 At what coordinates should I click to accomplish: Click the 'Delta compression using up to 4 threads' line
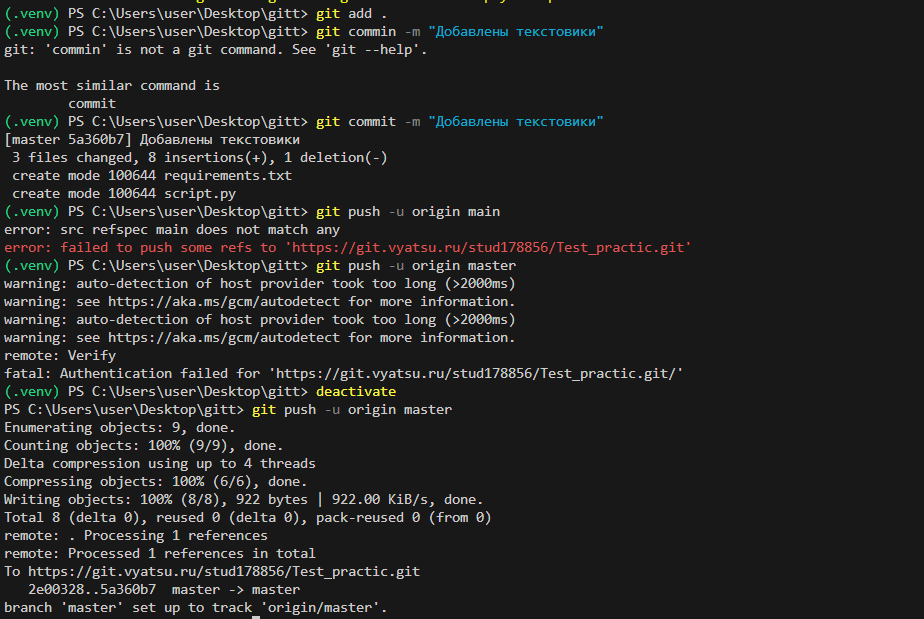coord(160,463)
